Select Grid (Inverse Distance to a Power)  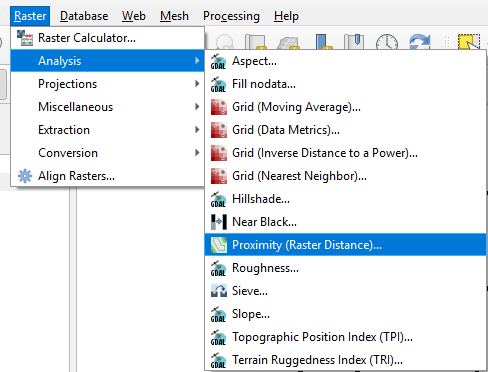(345, 153)
